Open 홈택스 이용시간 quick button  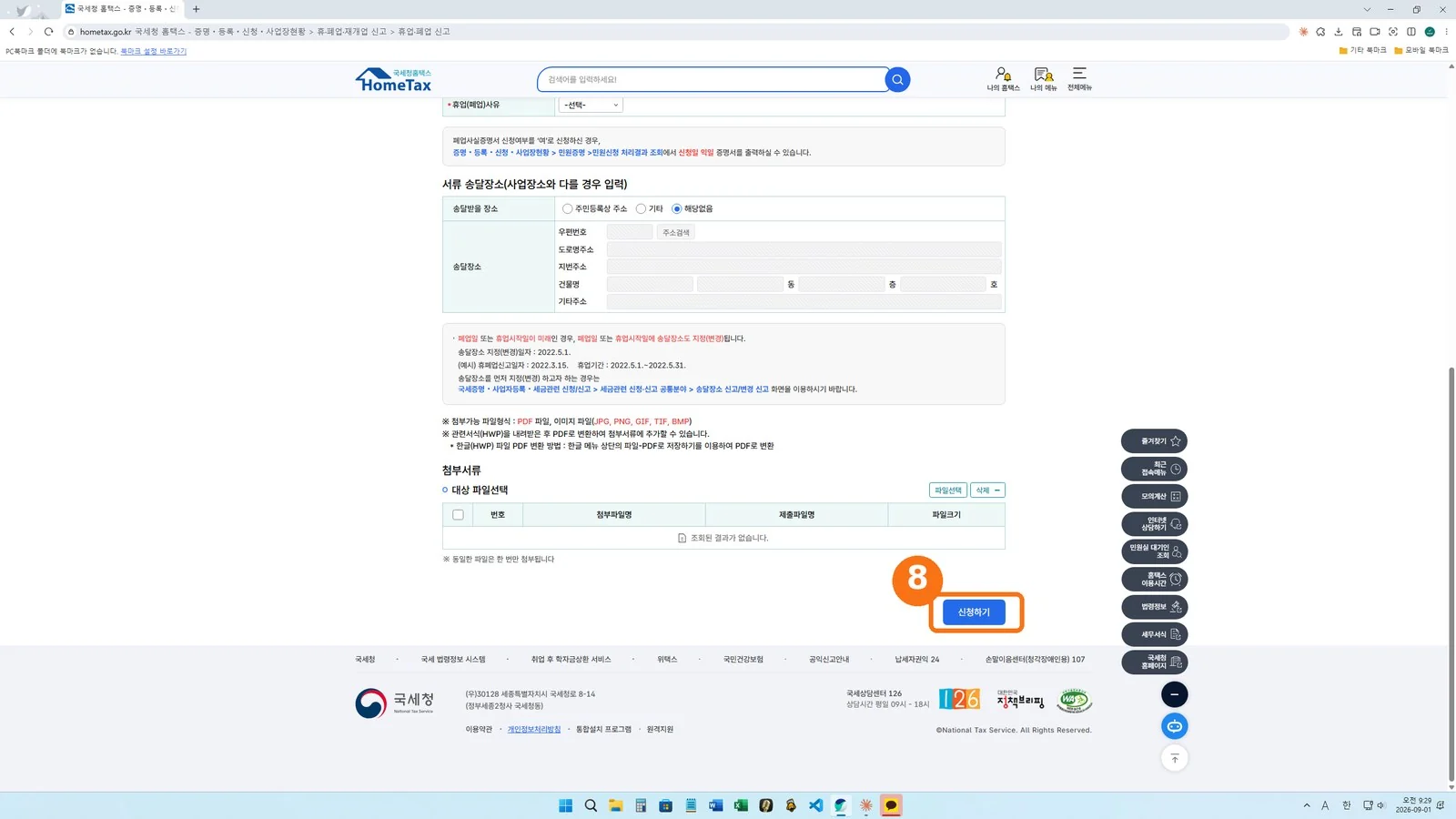[1154, 579]
